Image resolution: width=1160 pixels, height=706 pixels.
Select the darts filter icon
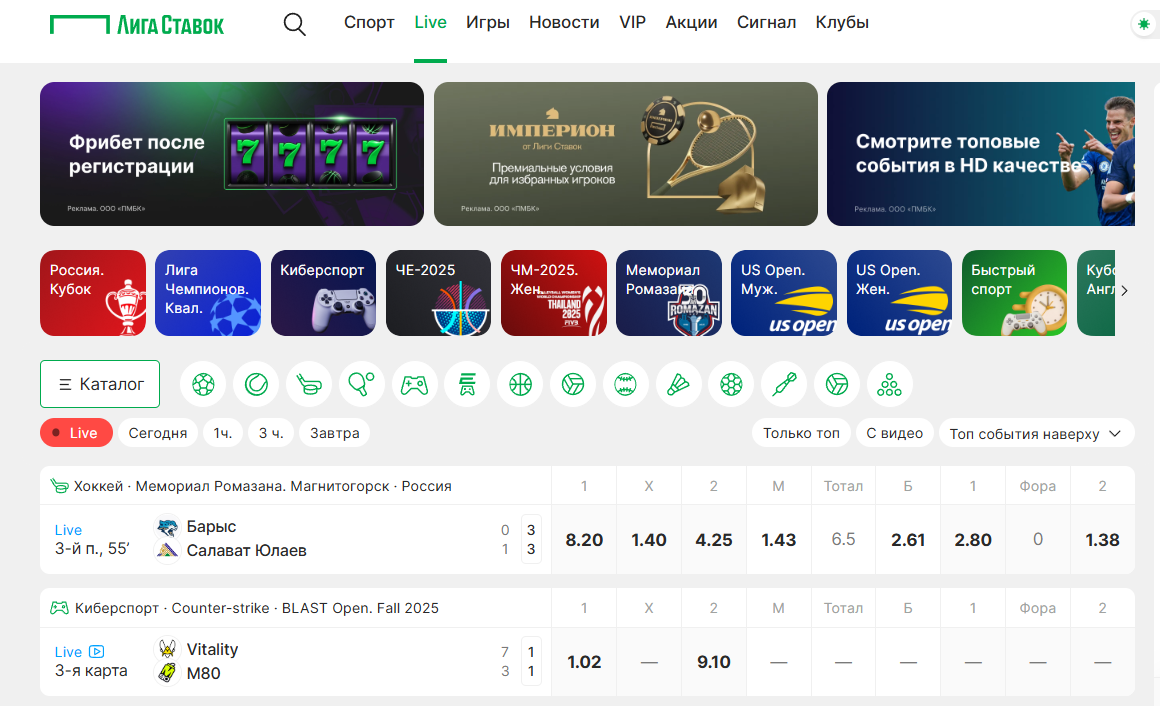784,384
